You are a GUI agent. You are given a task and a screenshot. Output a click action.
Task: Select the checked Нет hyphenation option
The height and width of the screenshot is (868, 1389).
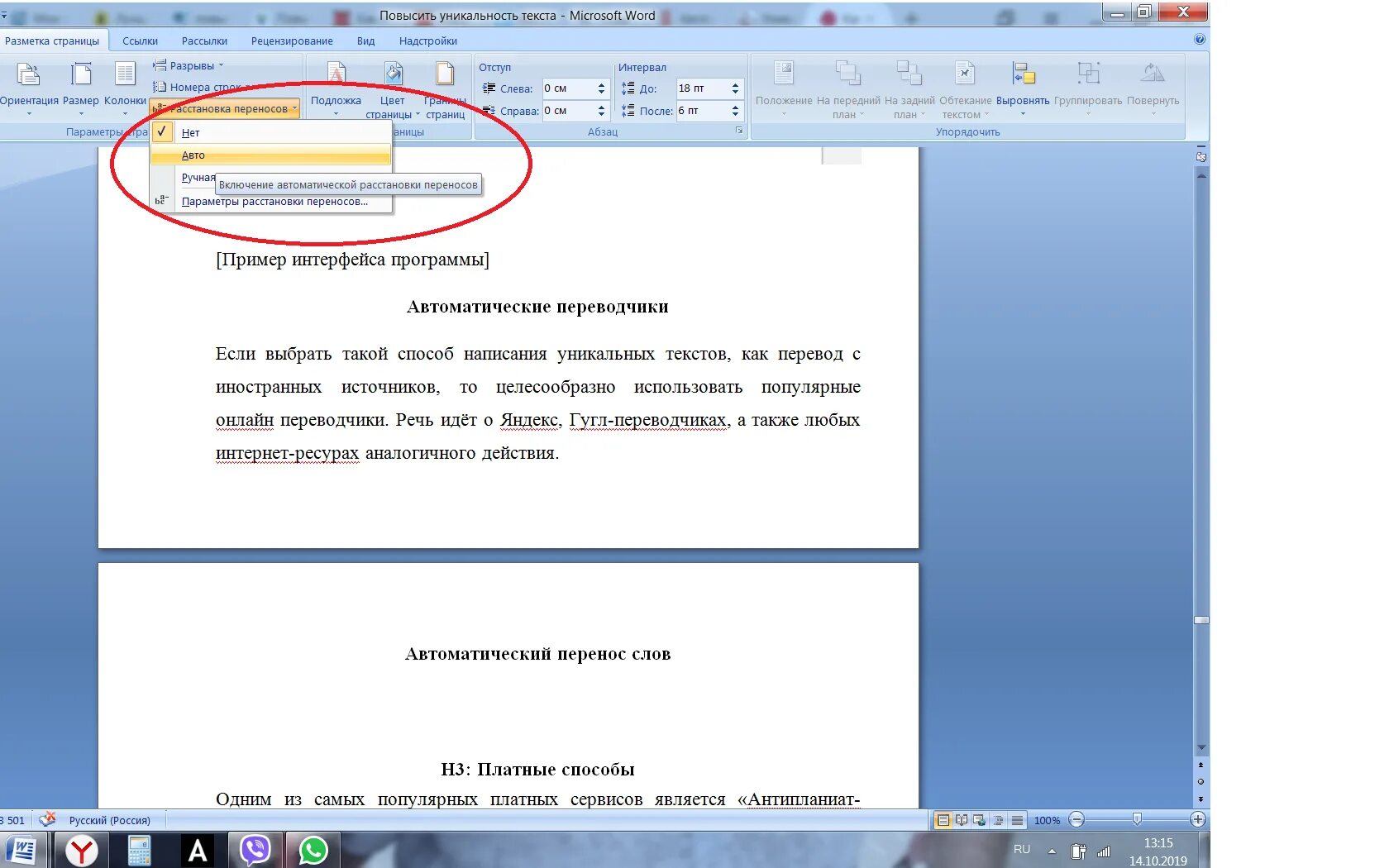(271, 132)
